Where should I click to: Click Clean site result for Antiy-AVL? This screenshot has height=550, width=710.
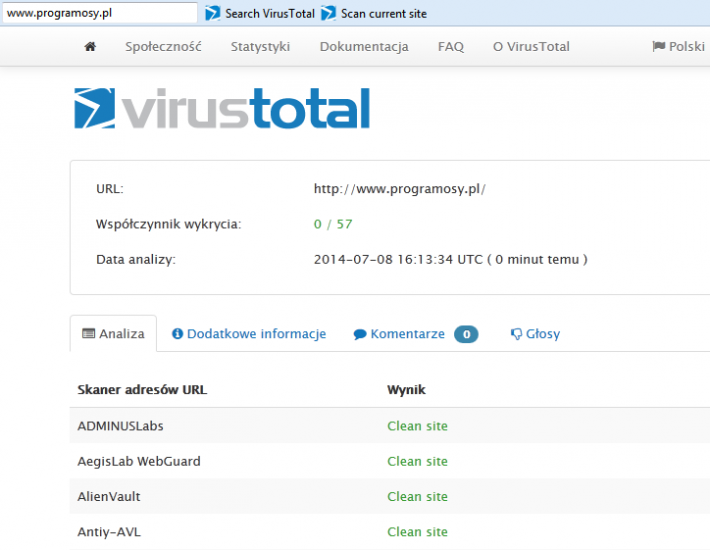coord(417,531)
